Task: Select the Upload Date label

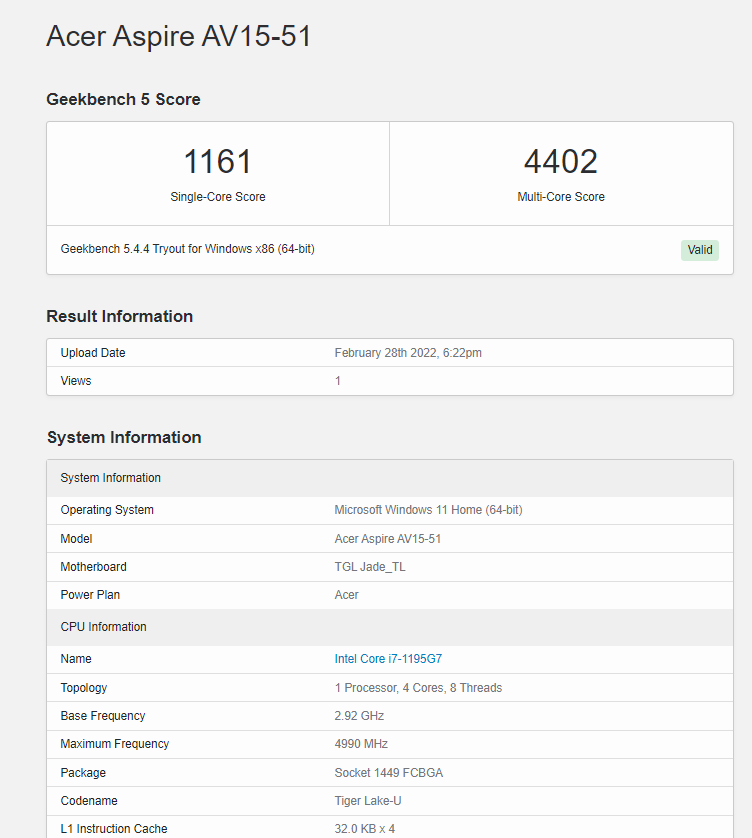Action: pos(93,353)
